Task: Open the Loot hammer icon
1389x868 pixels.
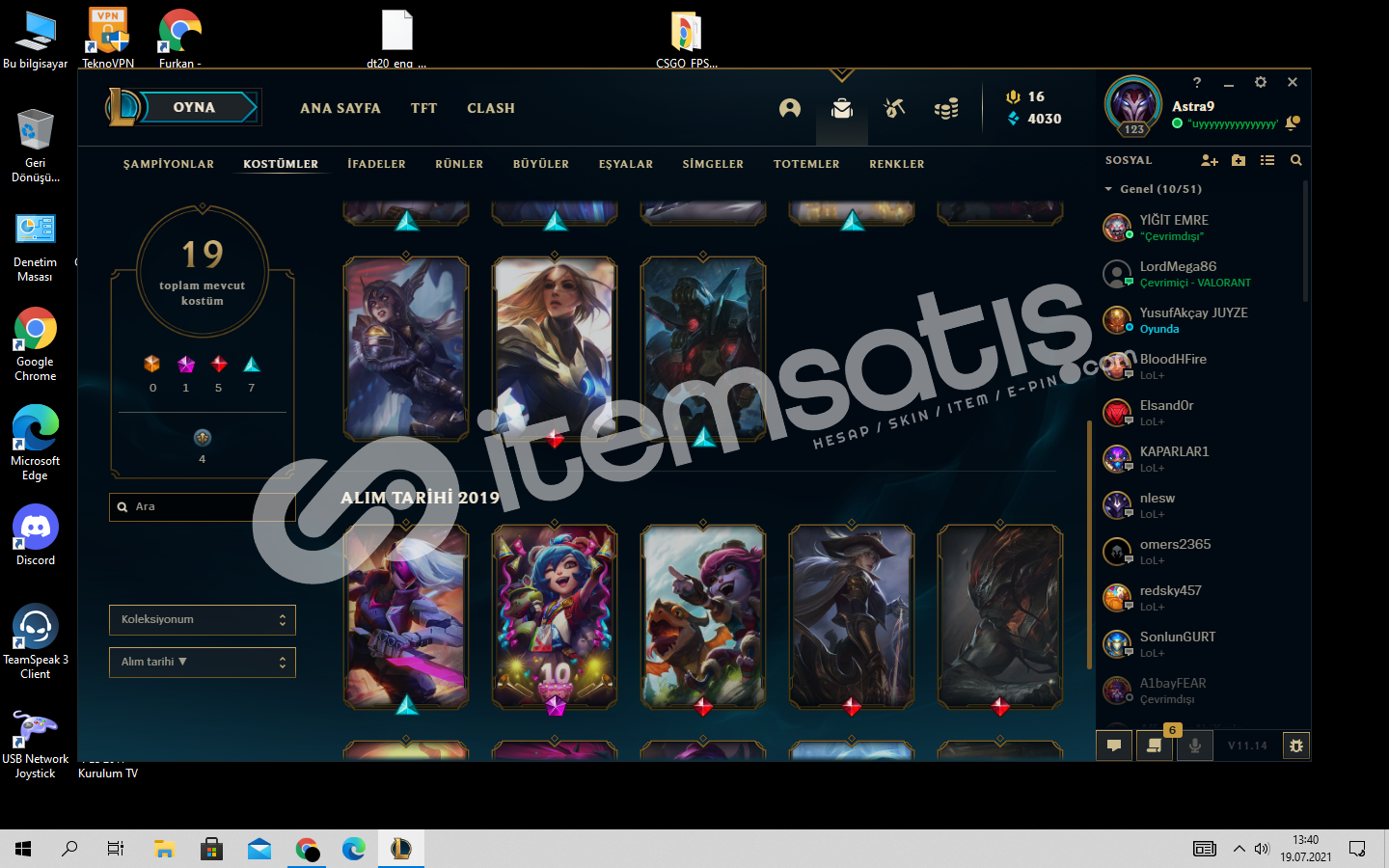Action: [894, 108]
